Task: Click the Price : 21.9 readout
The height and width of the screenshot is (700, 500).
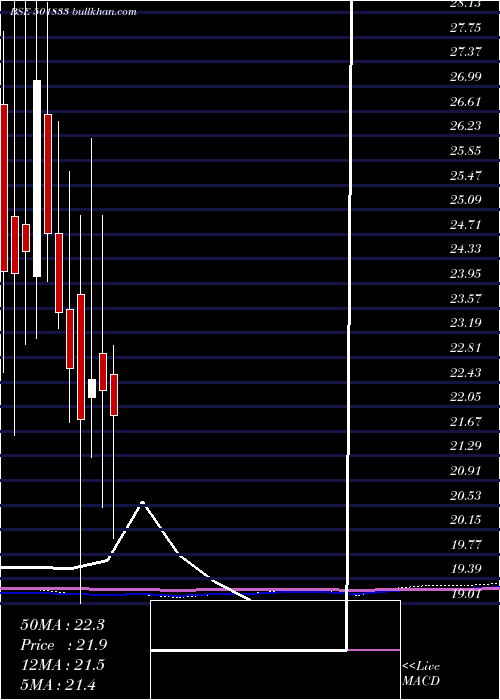Action: (x=63, y=645)
